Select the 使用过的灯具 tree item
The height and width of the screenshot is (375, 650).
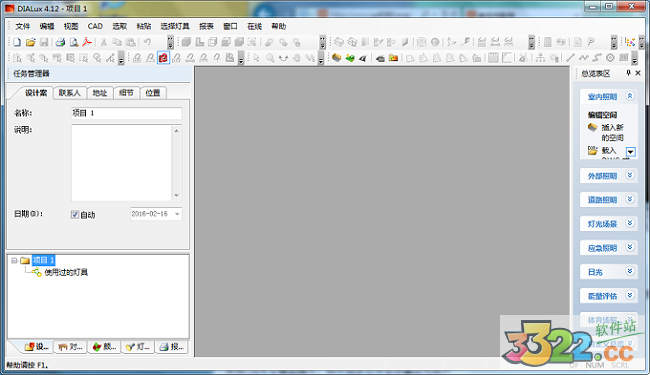click(x=66, y=272)
